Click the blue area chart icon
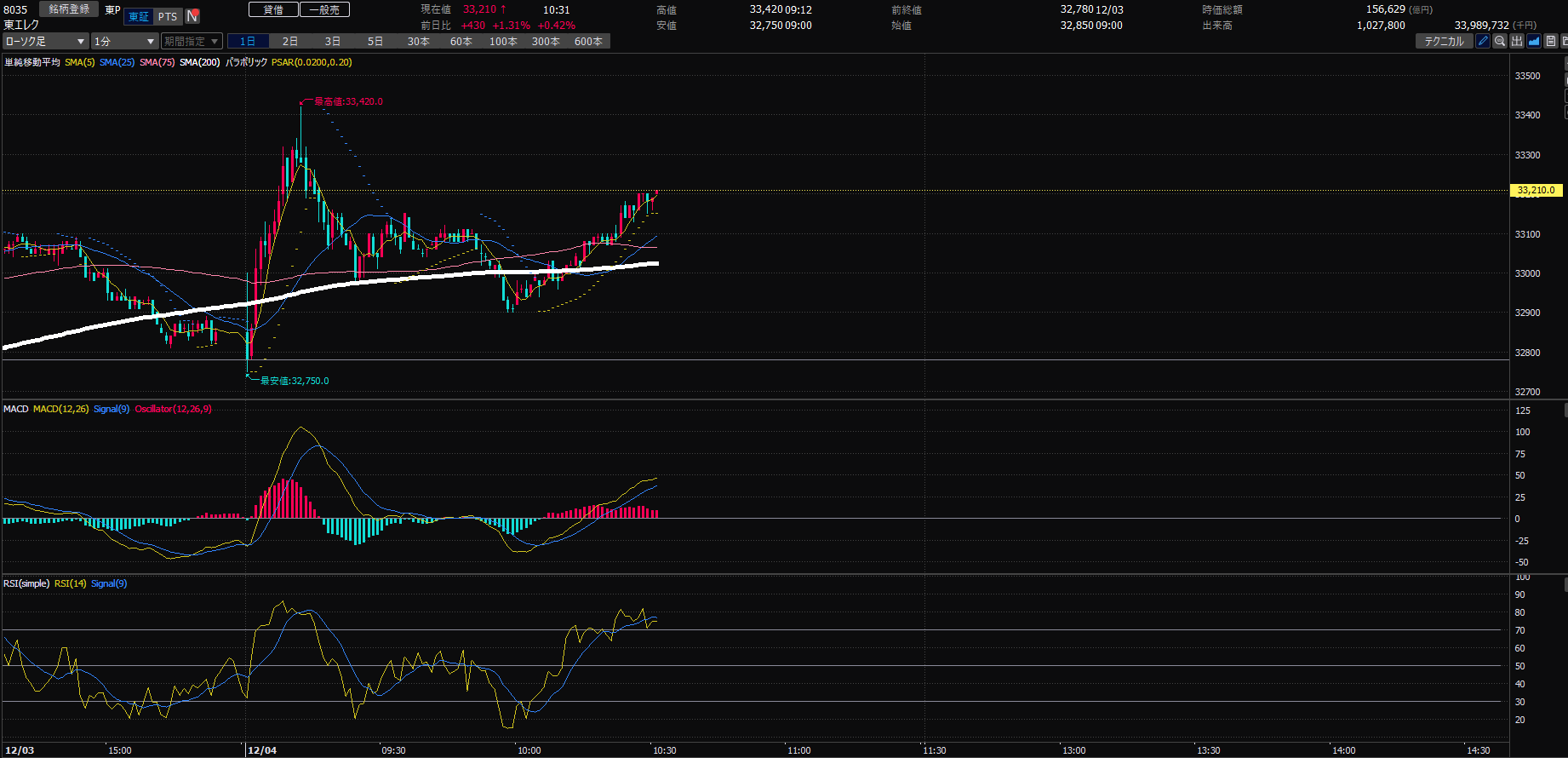Screen dimensions: 1568x758 click(x=1534, y=41)
